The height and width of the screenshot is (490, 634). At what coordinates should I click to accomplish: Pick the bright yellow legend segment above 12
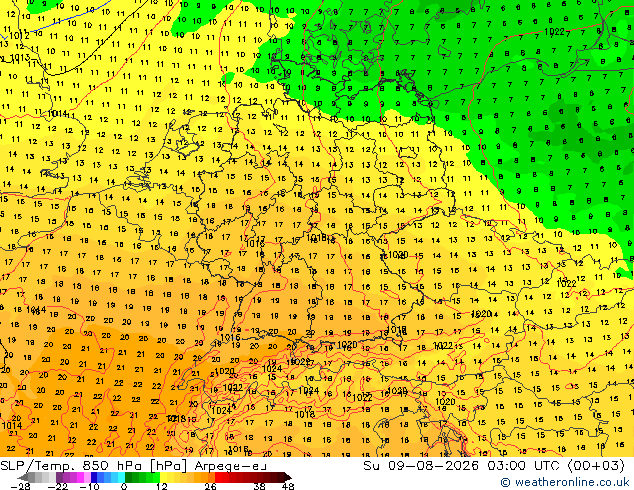[163, 477]
